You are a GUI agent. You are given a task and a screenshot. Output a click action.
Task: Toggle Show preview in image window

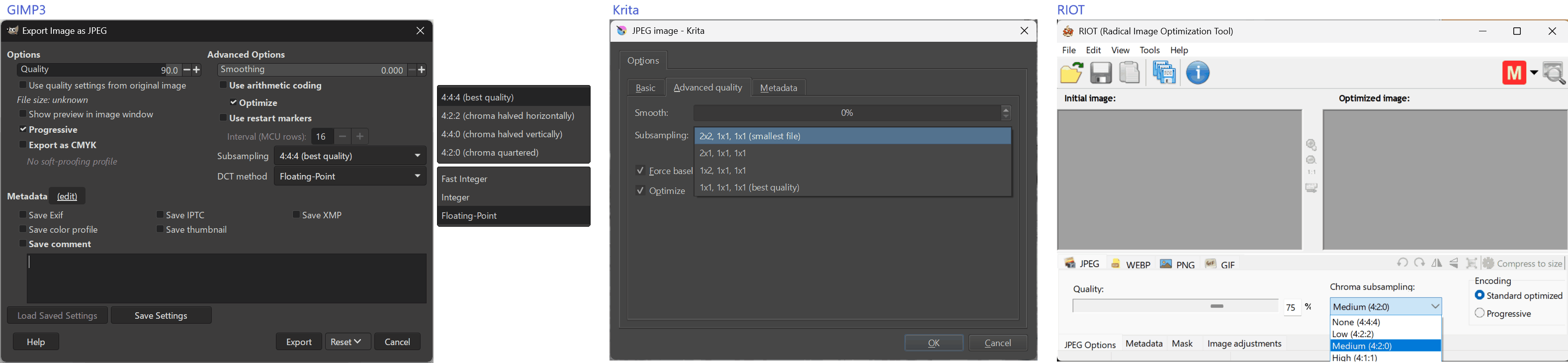click(x=22, y=114)
